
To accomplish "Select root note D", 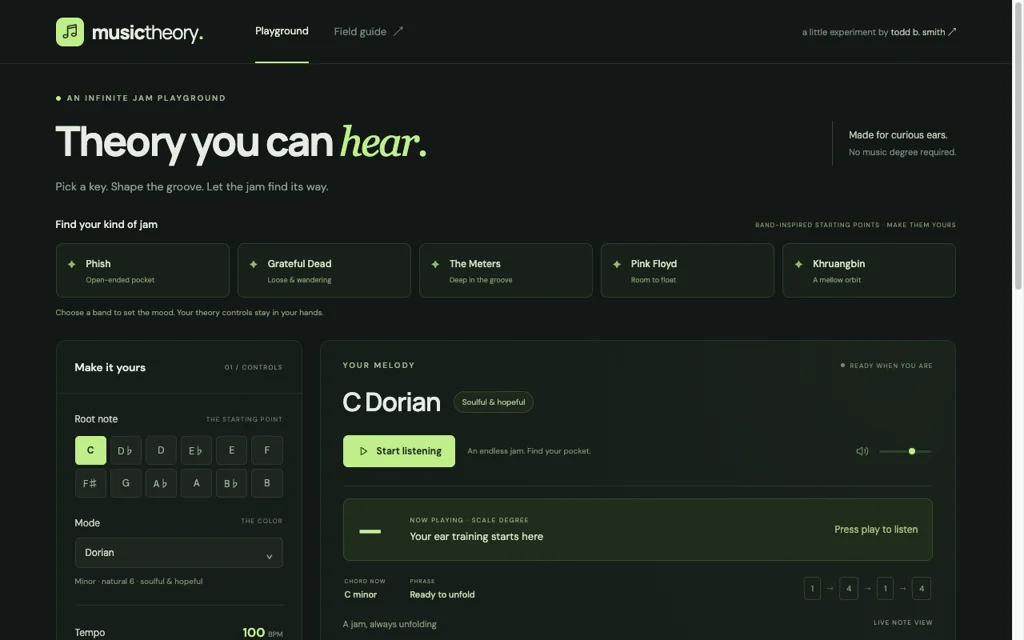I will [161, 450].
